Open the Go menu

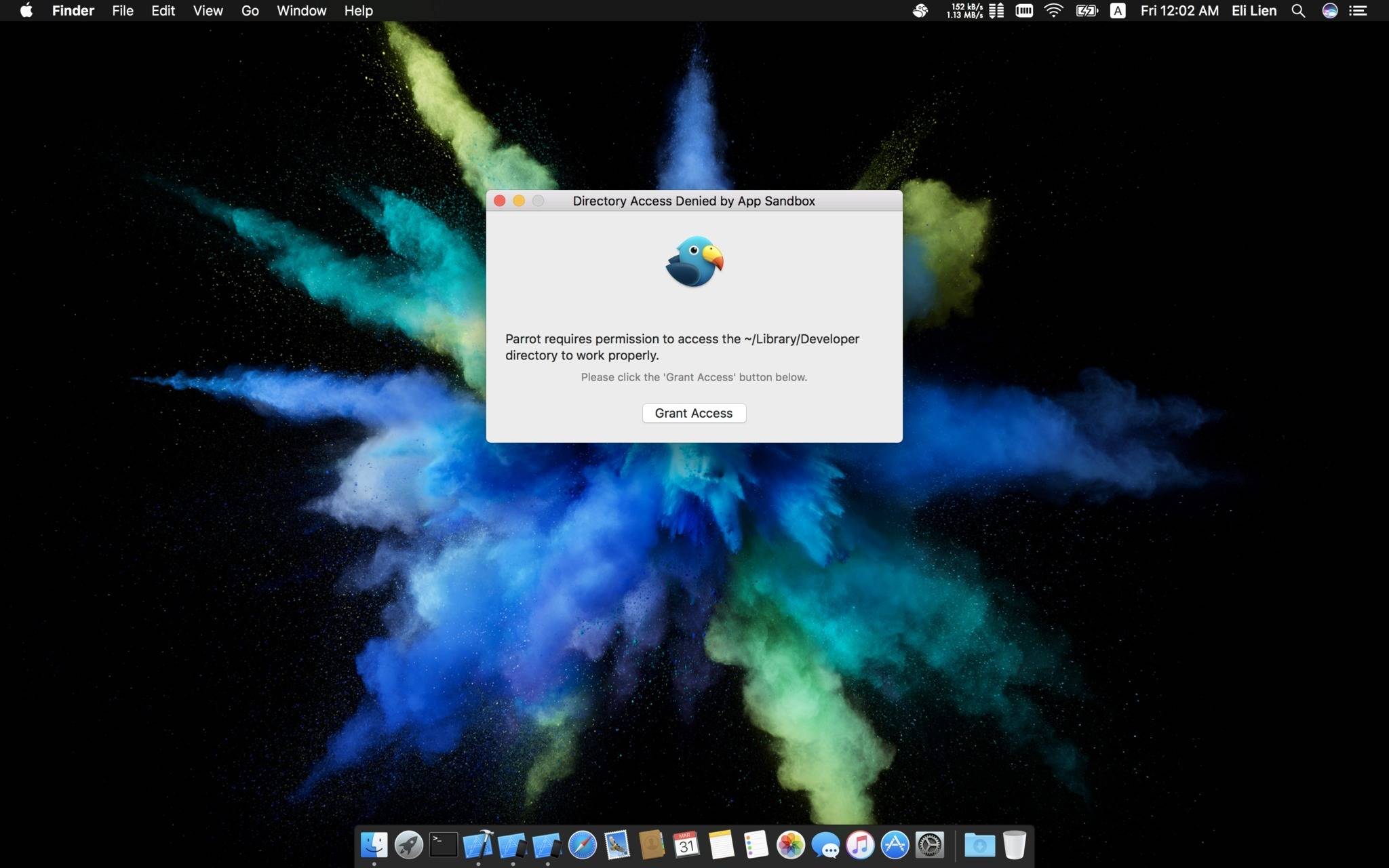(250, 10)
